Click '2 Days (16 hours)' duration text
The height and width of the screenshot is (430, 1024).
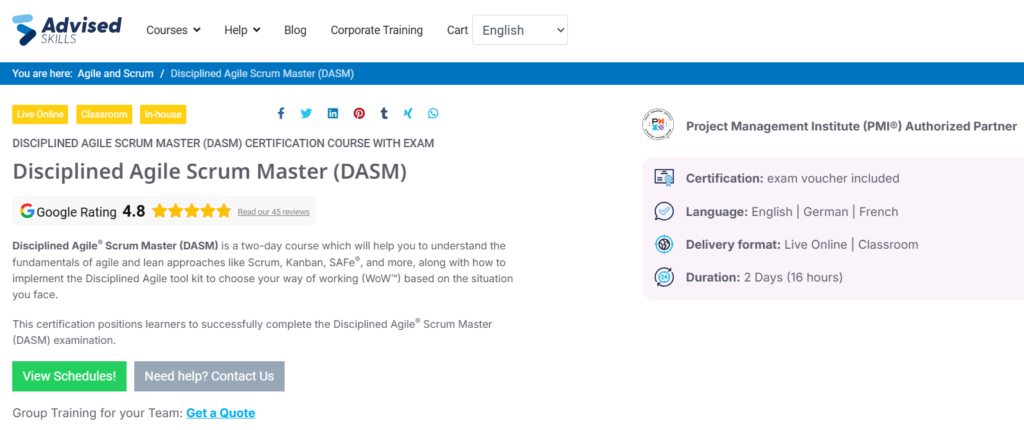(793, 277)
